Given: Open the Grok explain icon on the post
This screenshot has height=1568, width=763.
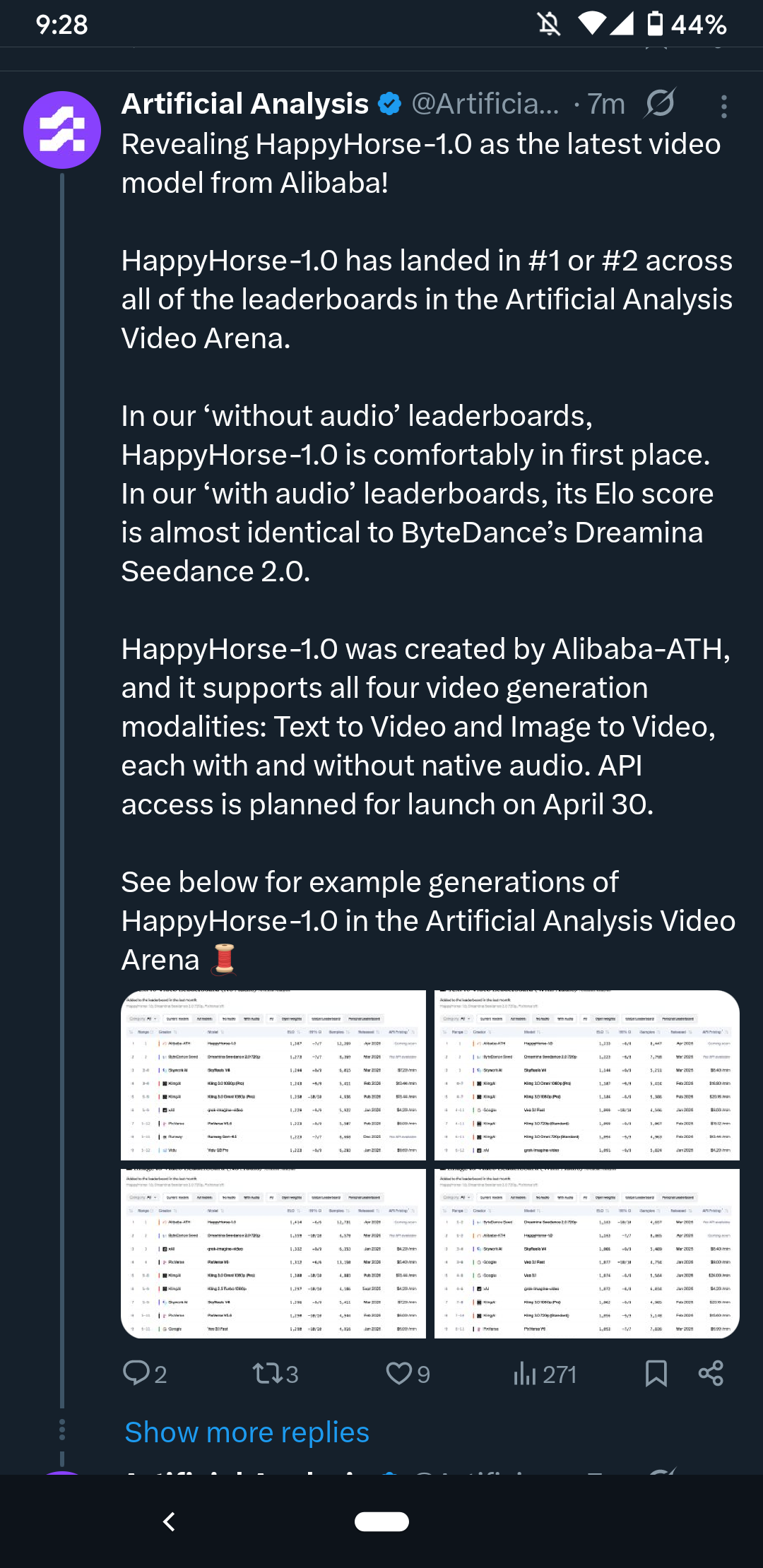Looking at the screenshot, I should 661,104.
